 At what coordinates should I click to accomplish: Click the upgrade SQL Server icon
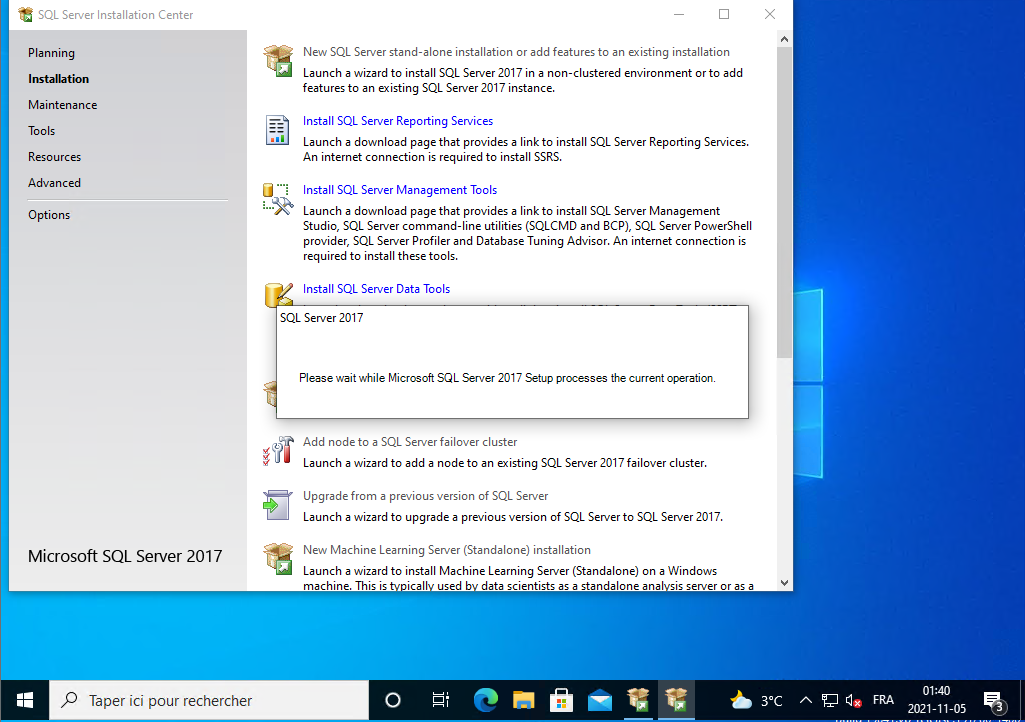[277, 505]
